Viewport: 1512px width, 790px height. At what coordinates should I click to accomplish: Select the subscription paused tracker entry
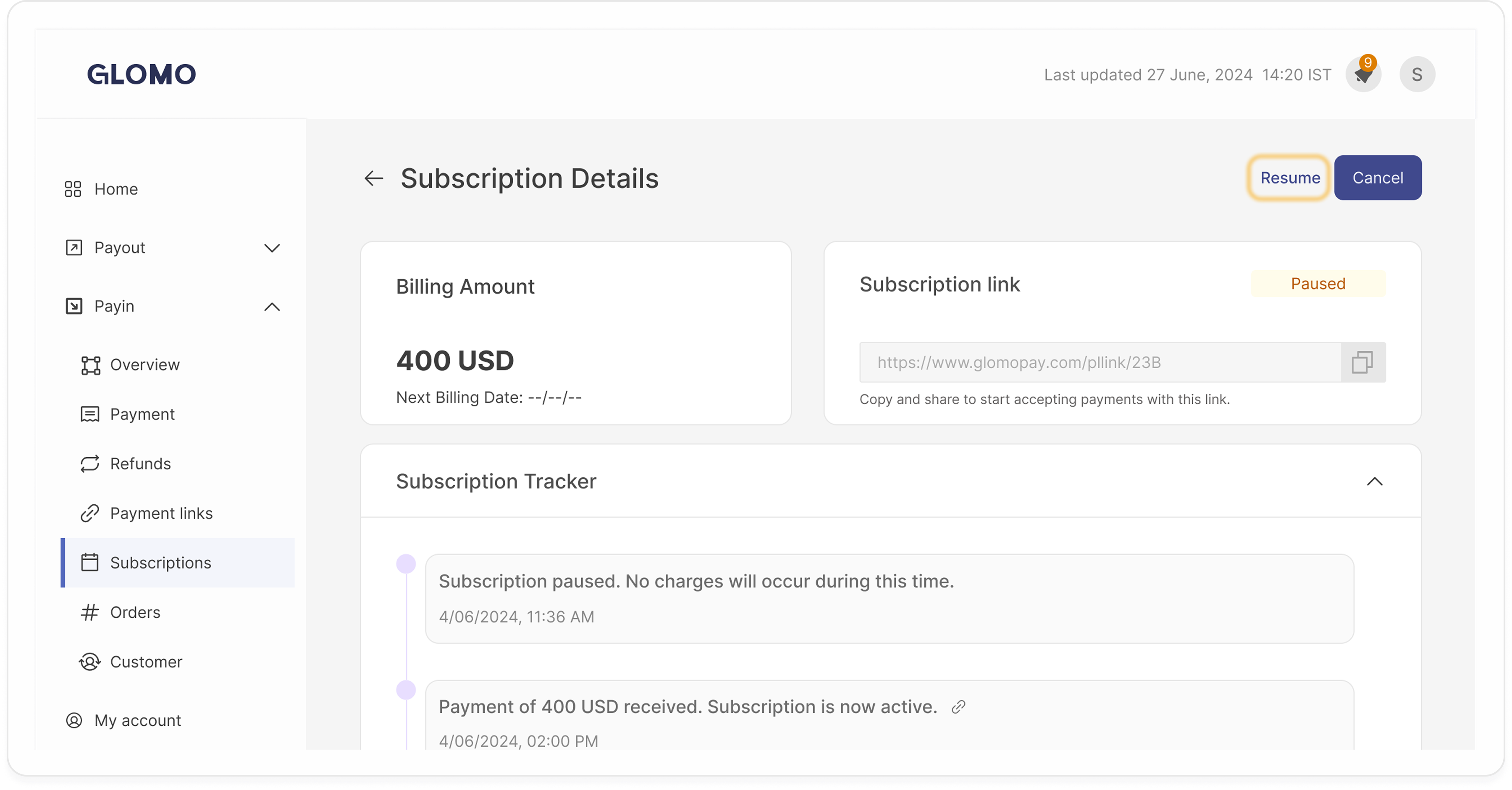(x=889, y=598)
